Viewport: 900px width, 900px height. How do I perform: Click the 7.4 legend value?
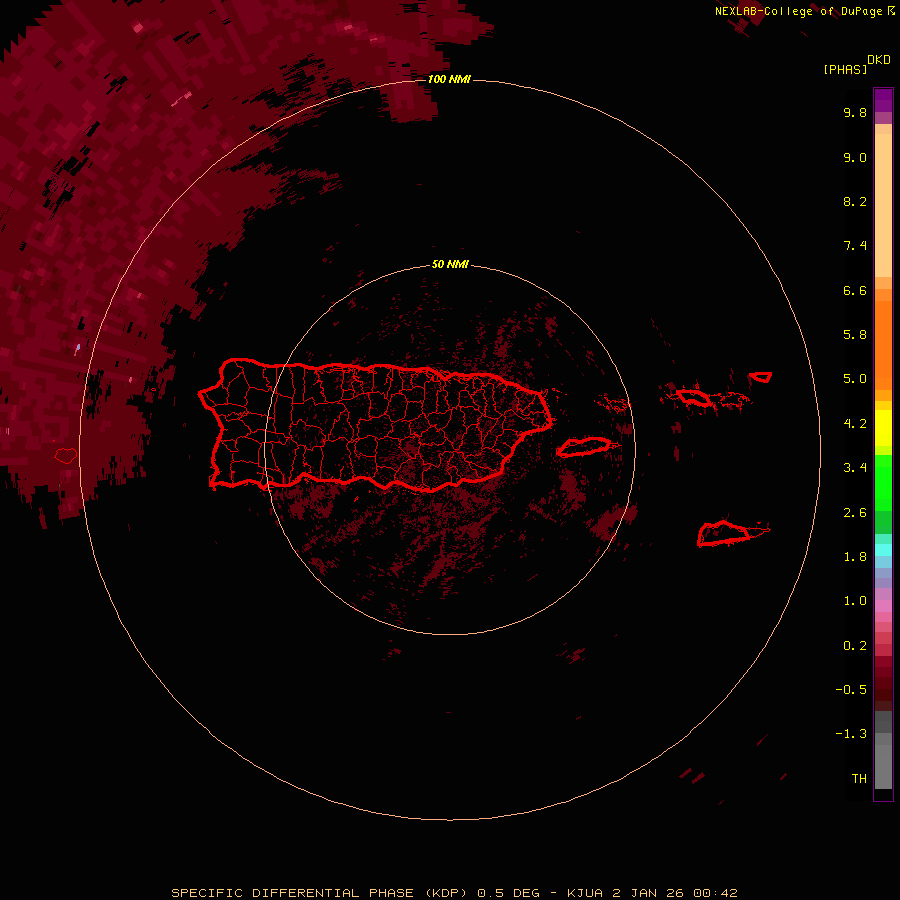(855, 246)
